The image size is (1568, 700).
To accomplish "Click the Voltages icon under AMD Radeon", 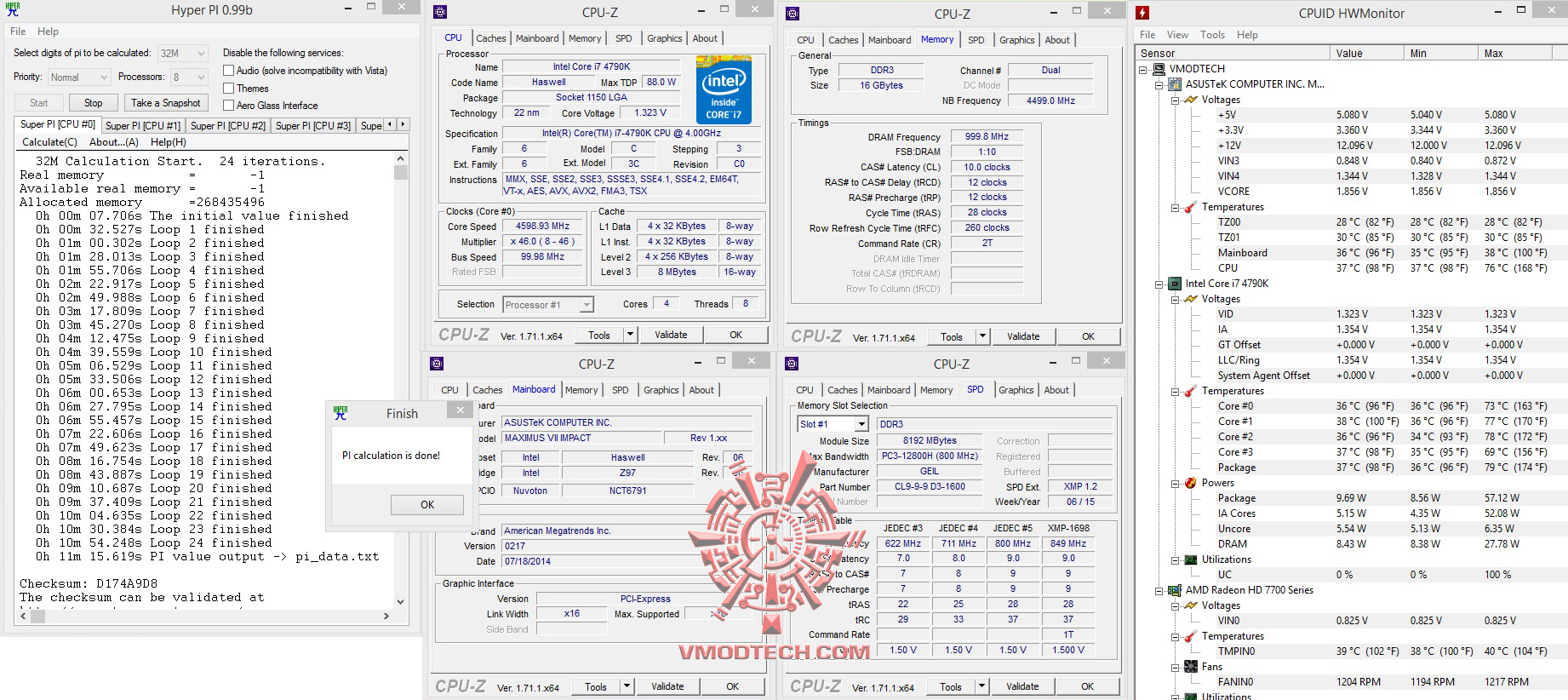I will [x=1192, y=605].
